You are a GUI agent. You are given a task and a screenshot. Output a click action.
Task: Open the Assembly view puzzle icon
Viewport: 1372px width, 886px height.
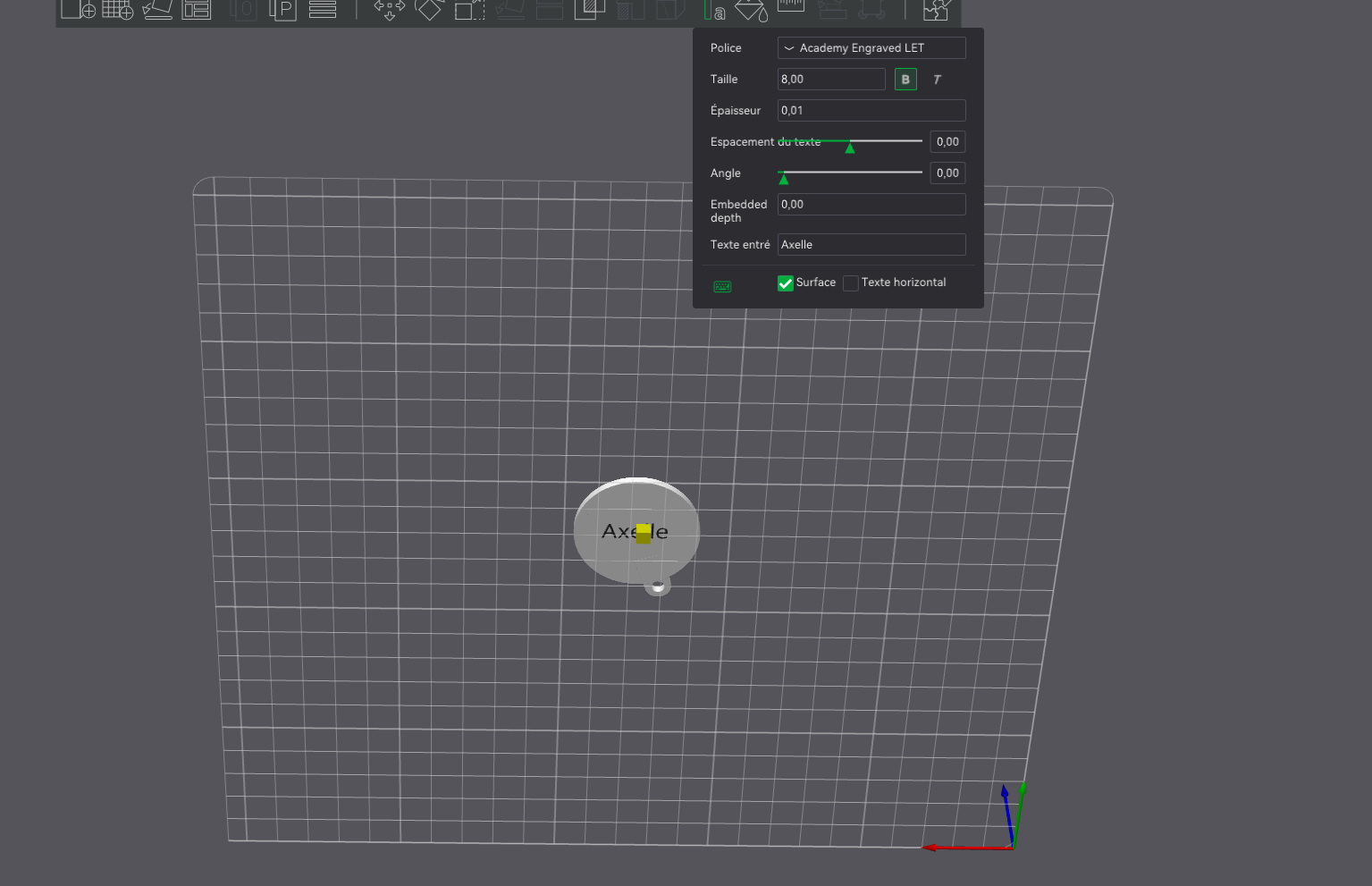pyautogui.click(x=936, y=10)
